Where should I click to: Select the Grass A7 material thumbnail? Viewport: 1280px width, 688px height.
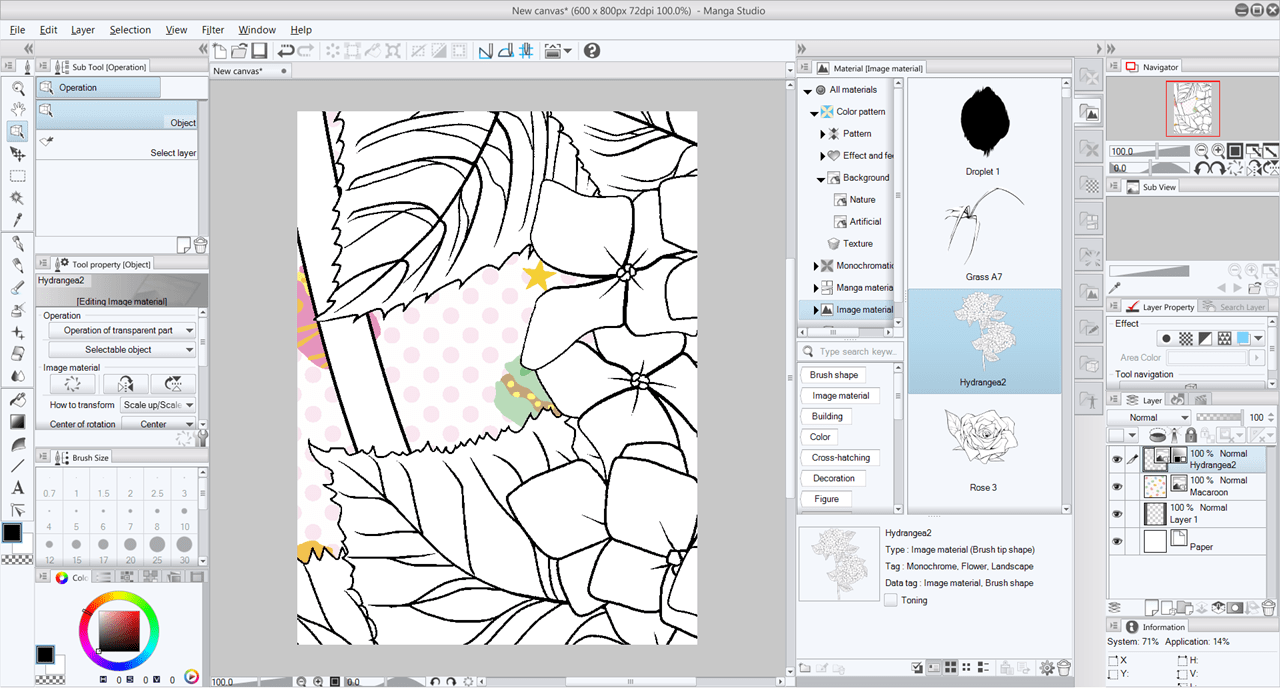point(983,234)
